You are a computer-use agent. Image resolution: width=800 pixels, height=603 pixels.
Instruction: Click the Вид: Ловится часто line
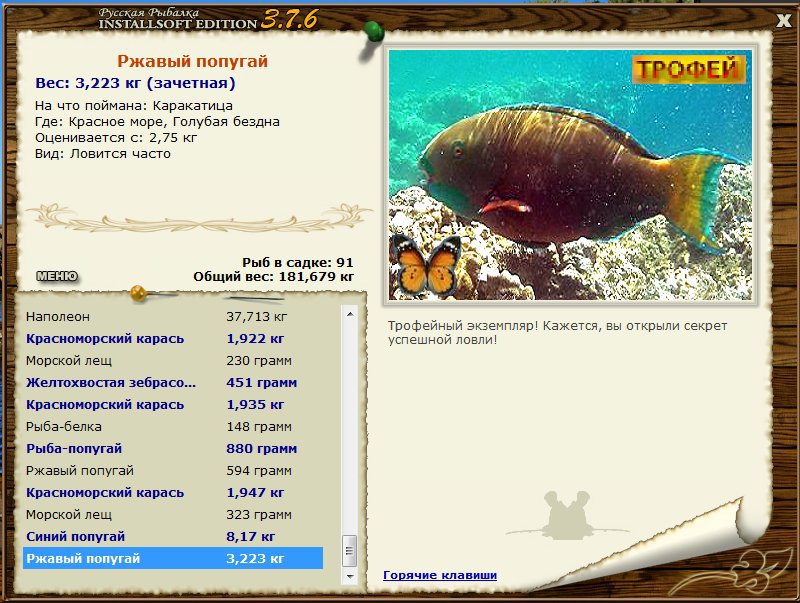click(103, 154)
